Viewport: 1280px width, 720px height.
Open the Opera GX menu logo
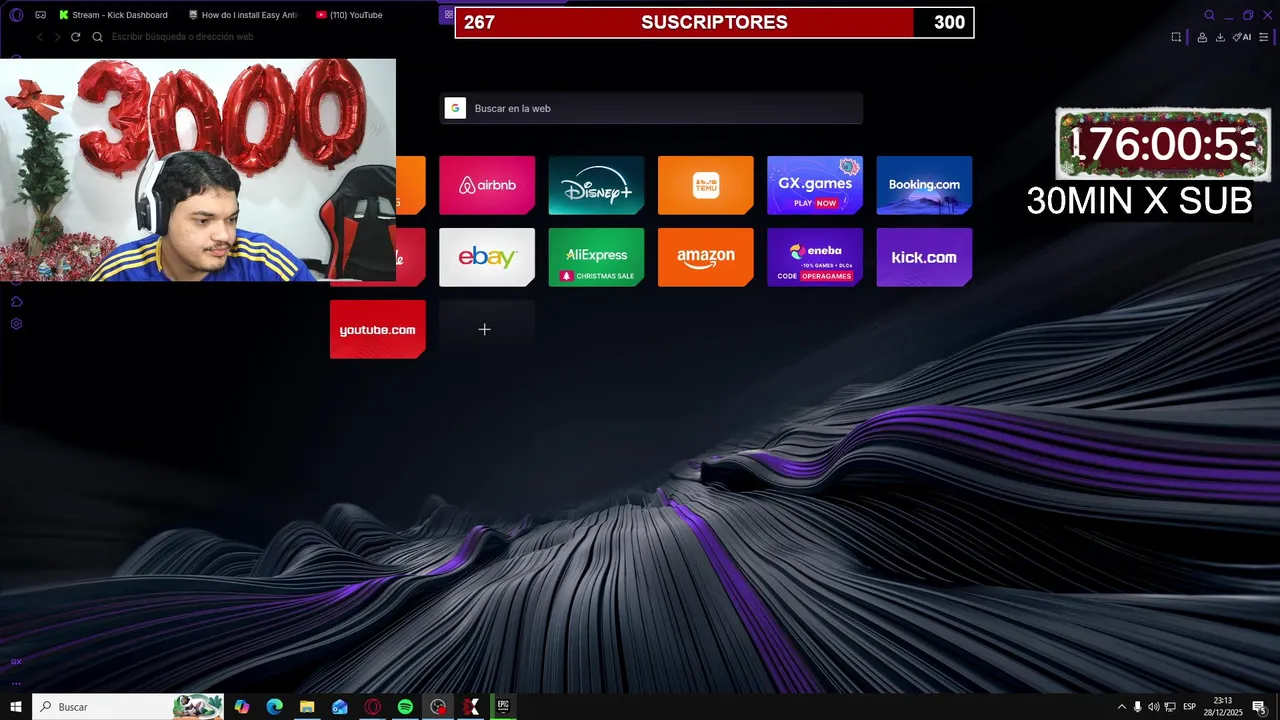pos(16,15)
